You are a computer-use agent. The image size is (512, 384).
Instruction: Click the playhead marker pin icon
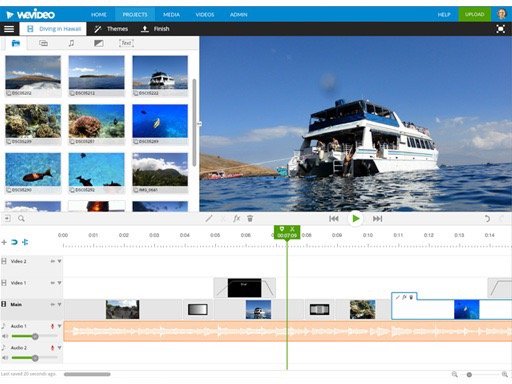[x=282, y=229]
